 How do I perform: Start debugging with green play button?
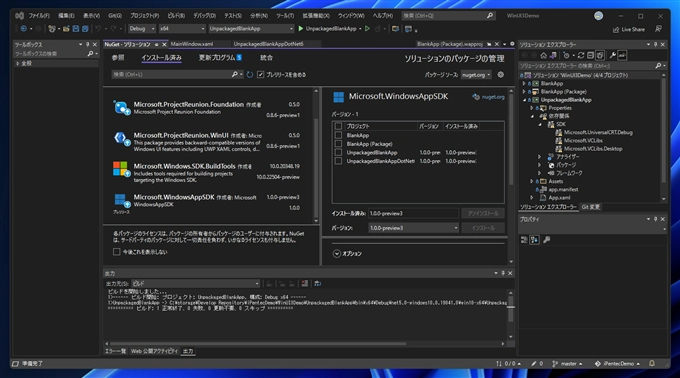pyautogui.click(x=301, y=29)
